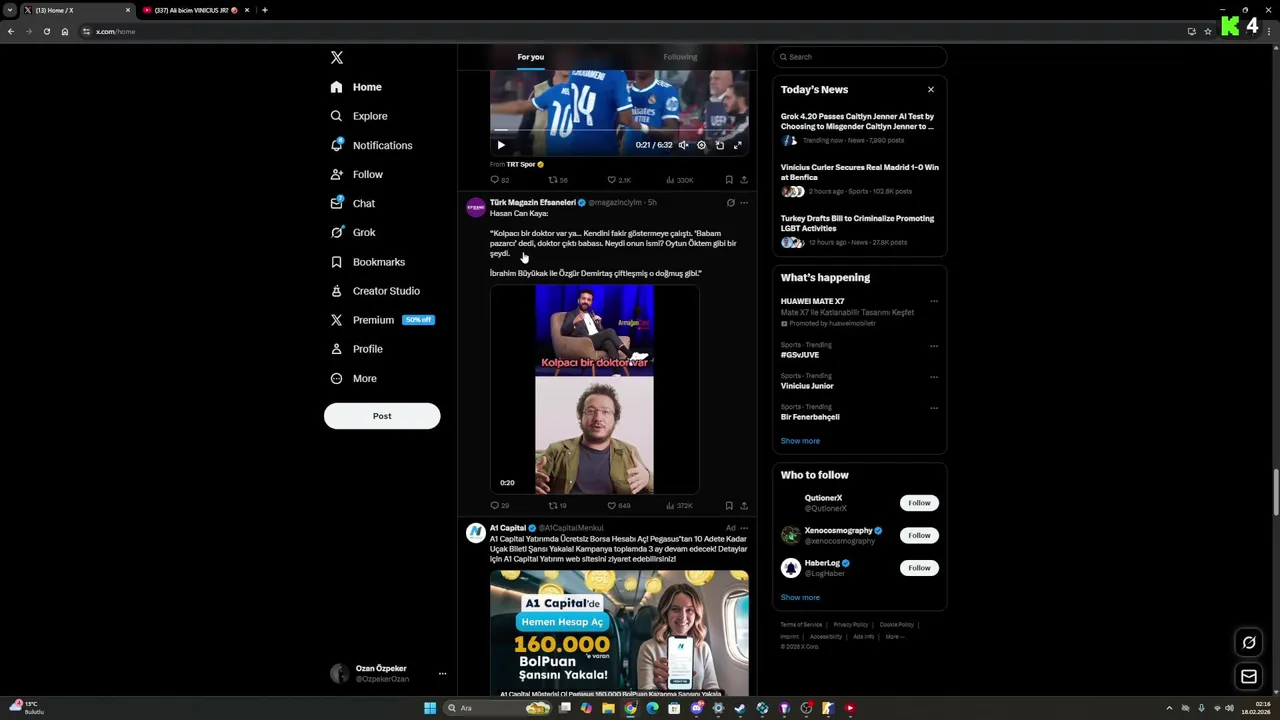The height and width of the screenshot is (720, 1280).
Task: Enter fullscreen on the TRT Spor video
Action: click(737, 145)
